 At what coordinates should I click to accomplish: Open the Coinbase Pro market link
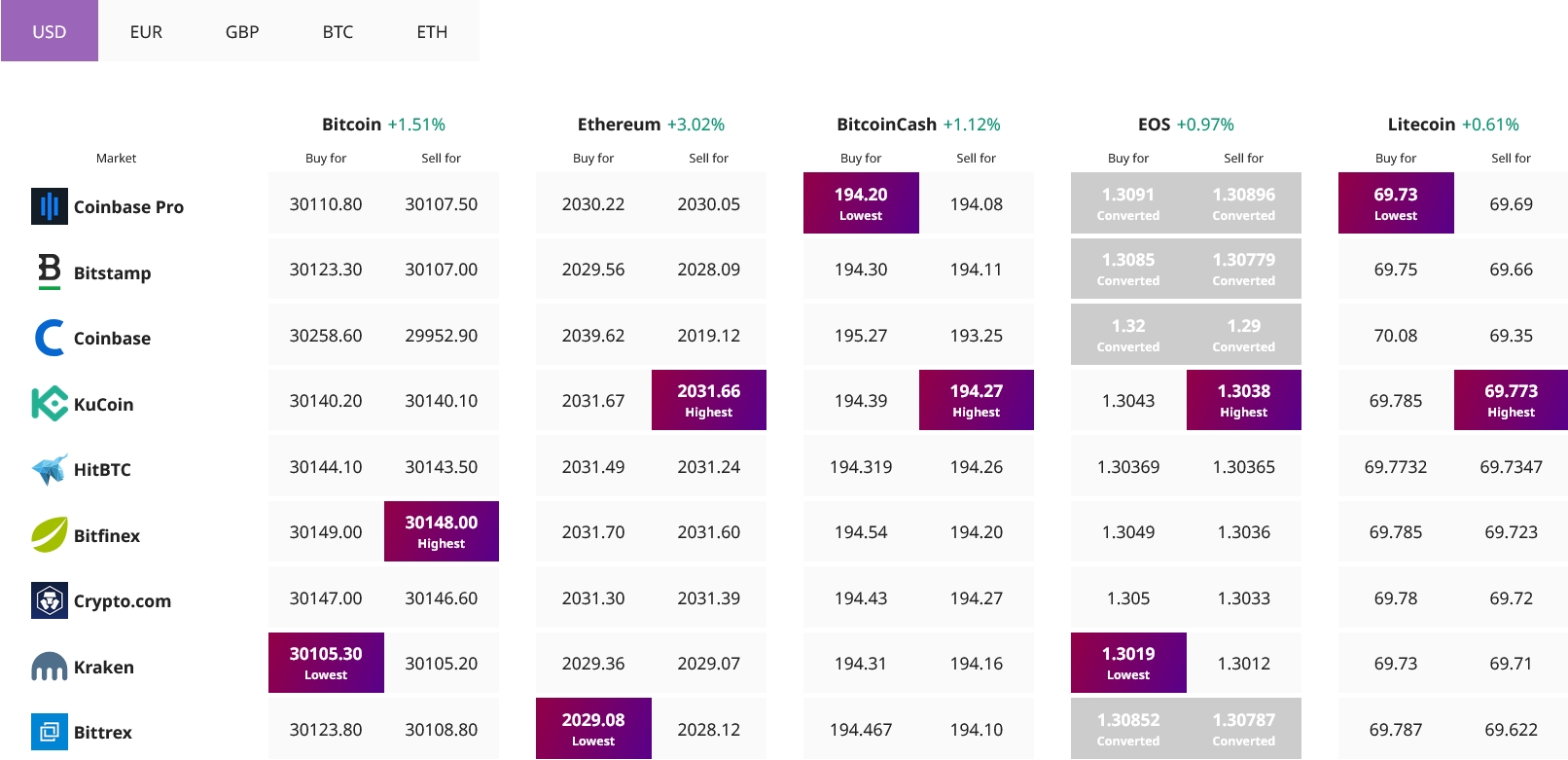point(128,206)
